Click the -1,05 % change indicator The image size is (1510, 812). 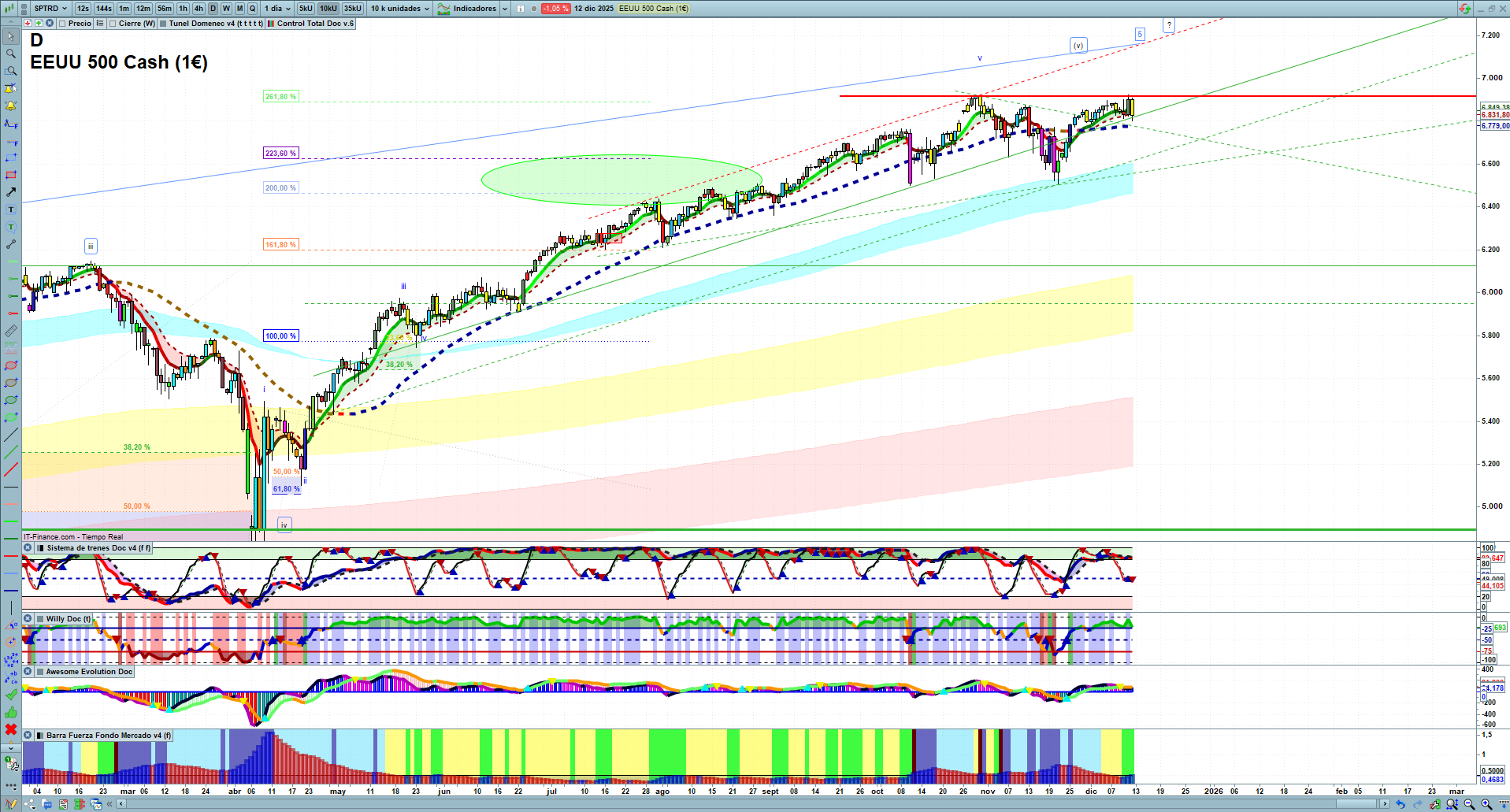tap(555, 9)
